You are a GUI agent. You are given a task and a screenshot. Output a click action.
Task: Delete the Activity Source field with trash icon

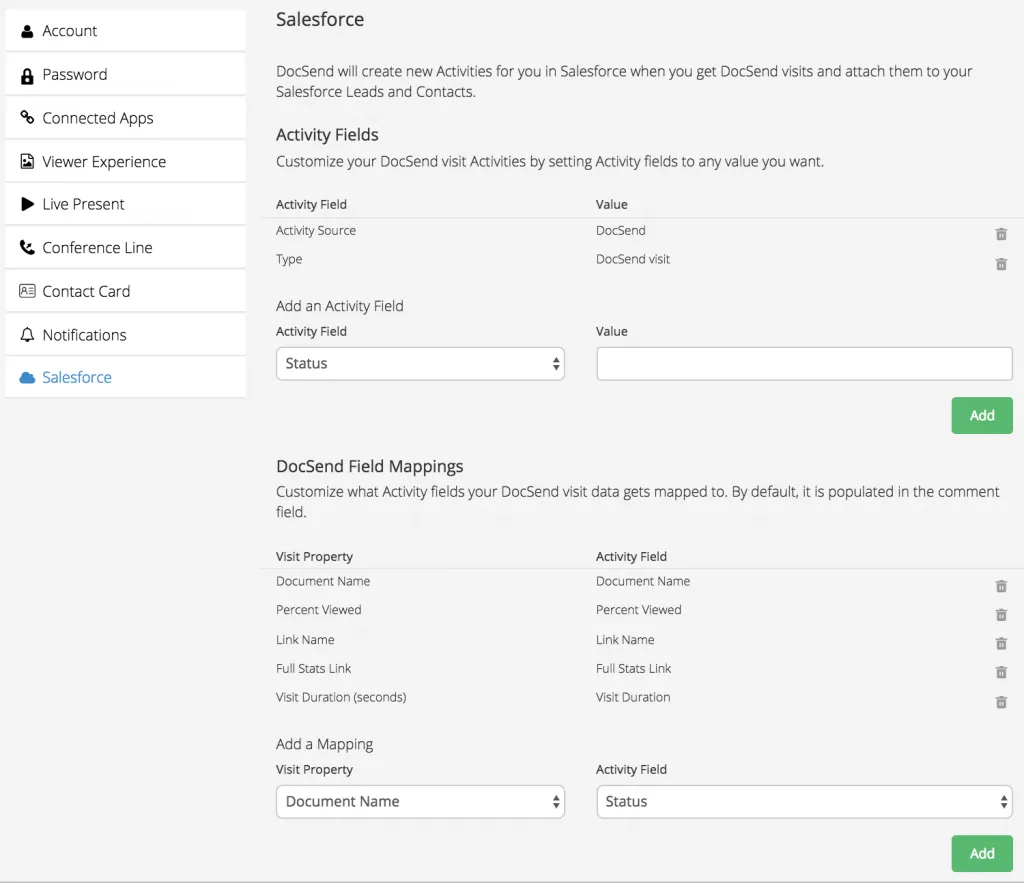tap(1001, 234)
